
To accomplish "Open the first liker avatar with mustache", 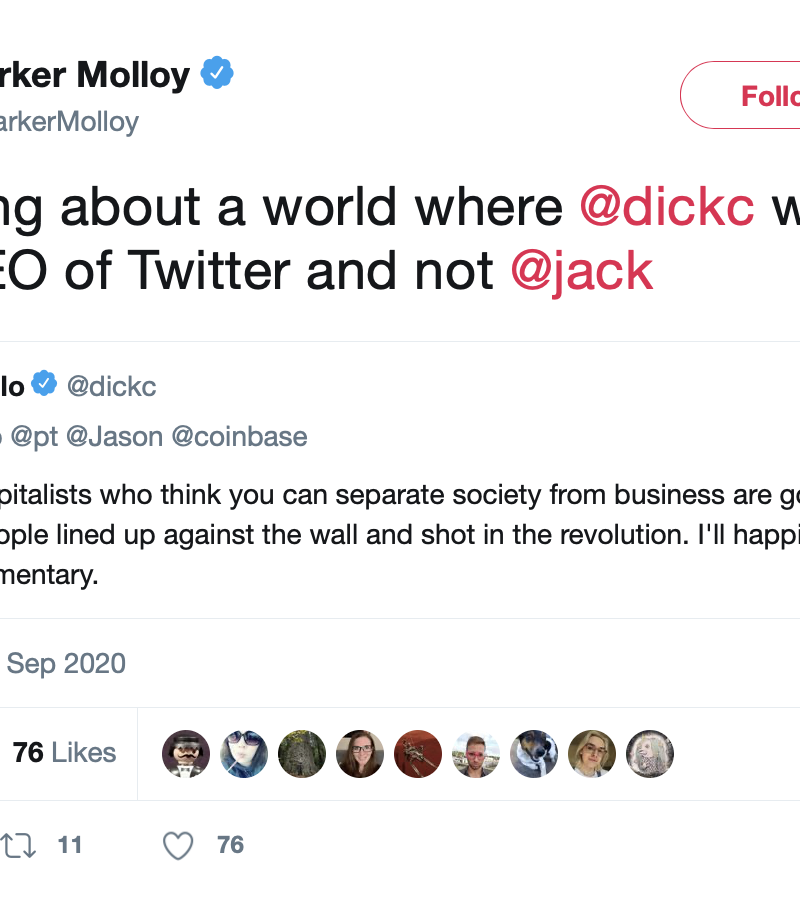I will click(186, 754).
